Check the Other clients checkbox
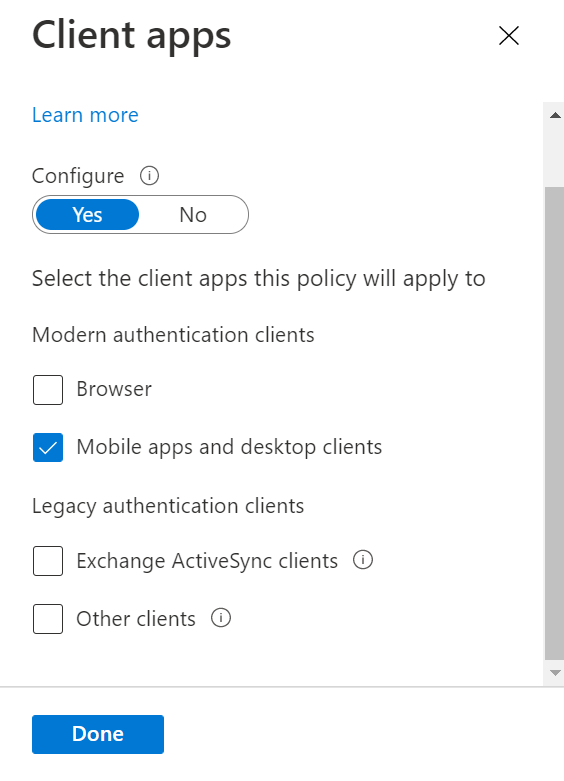564x781 pixels. pyautogui.click(x=48, y=619)
